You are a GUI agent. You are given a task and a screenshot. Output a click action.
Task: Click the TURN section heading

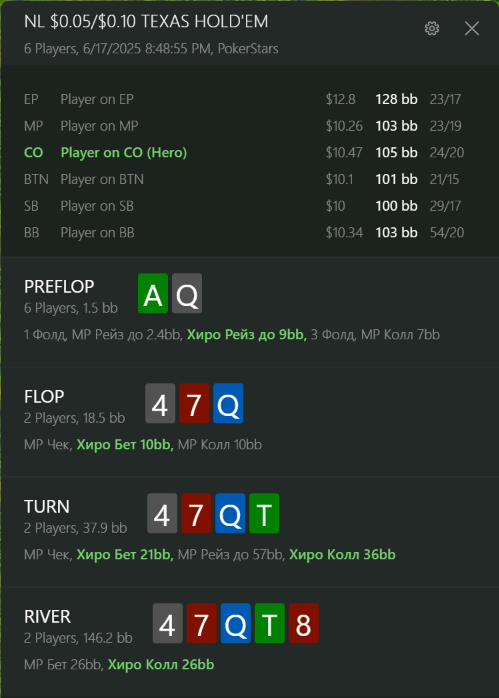(x=47, y=507)
